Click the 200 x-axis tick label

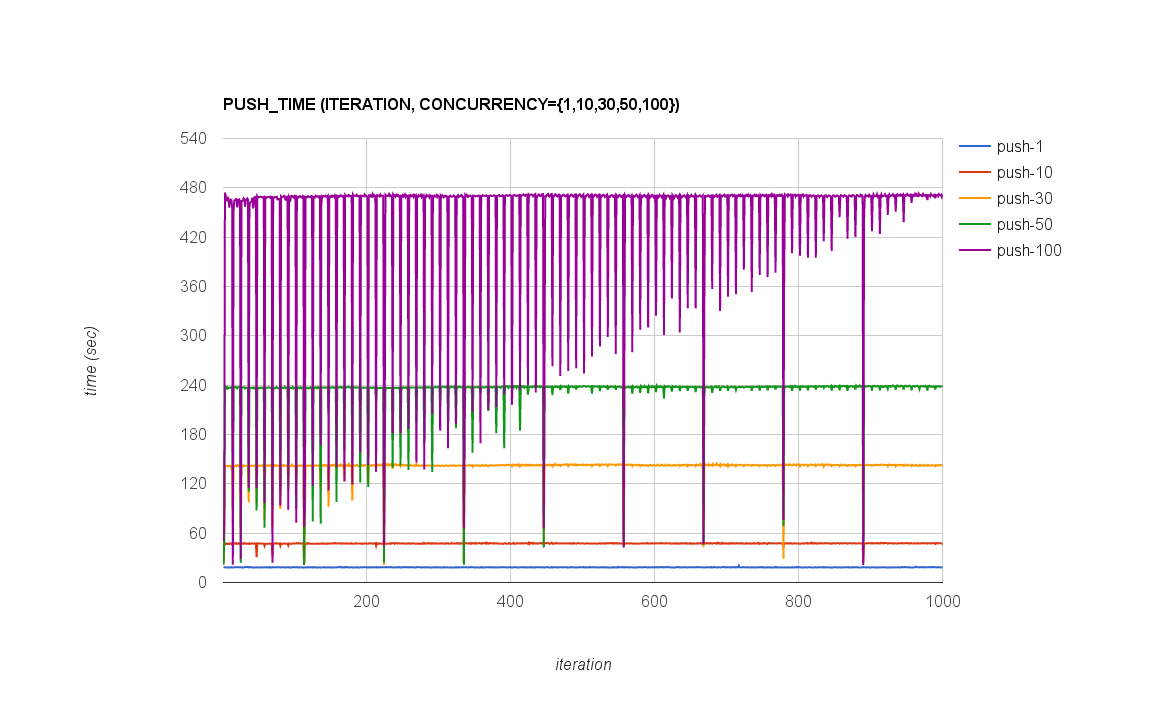click(366, 601)
